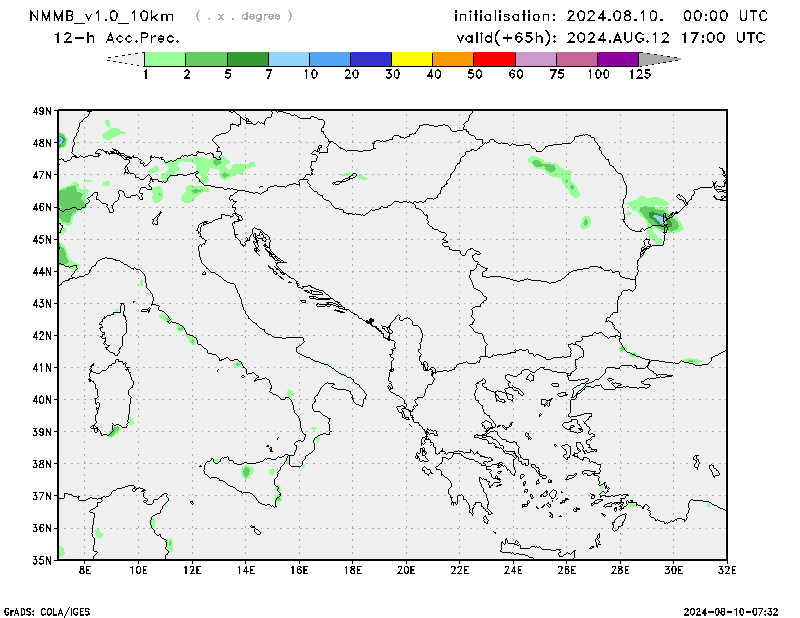Click the 32E longitude axis label
Viewport: 800px width, 618px height.
click(727, 571)
